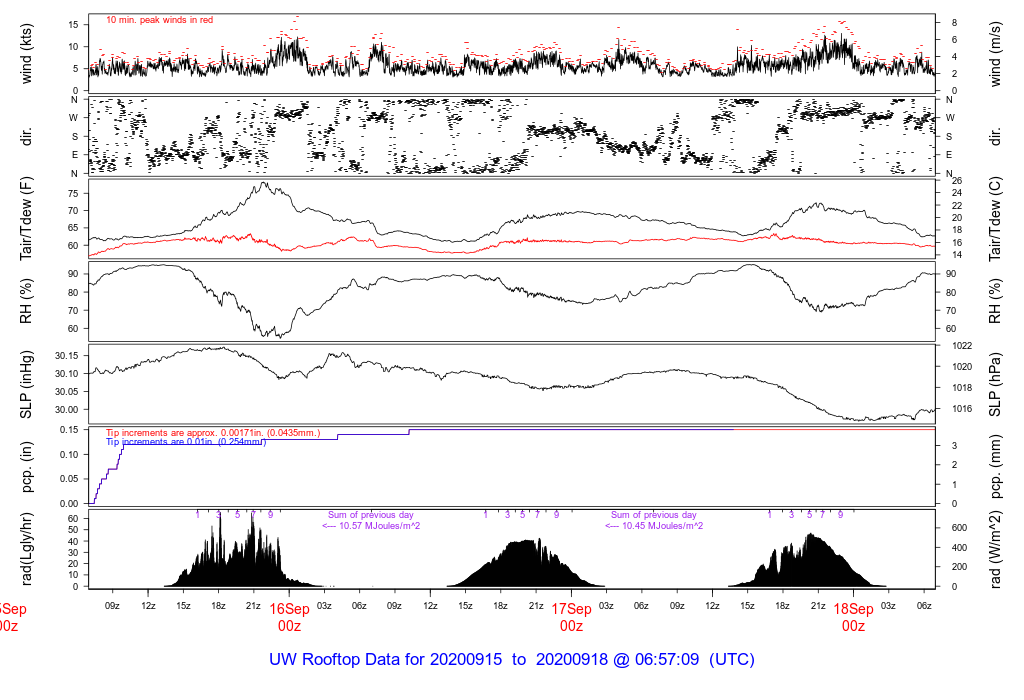Screen dimensions: 1024x700
Task: Click the "pcp. (mm)" axis label
Action: coord(995,467)
